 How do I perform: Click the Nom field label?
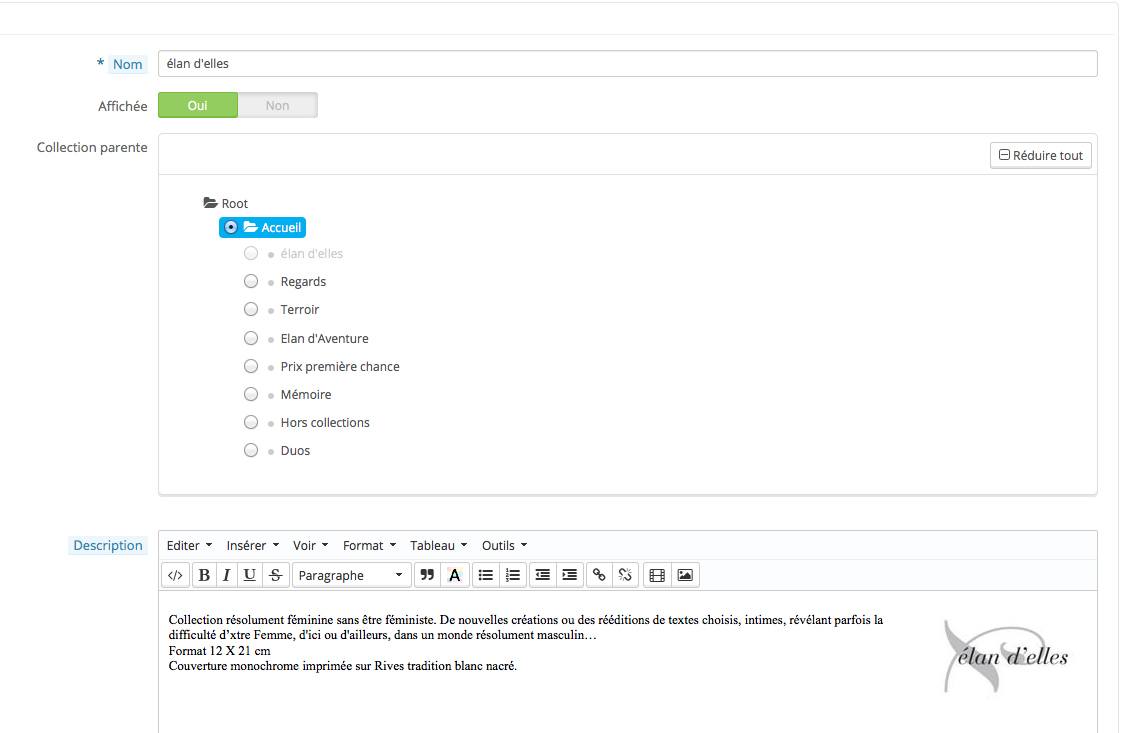128,64
